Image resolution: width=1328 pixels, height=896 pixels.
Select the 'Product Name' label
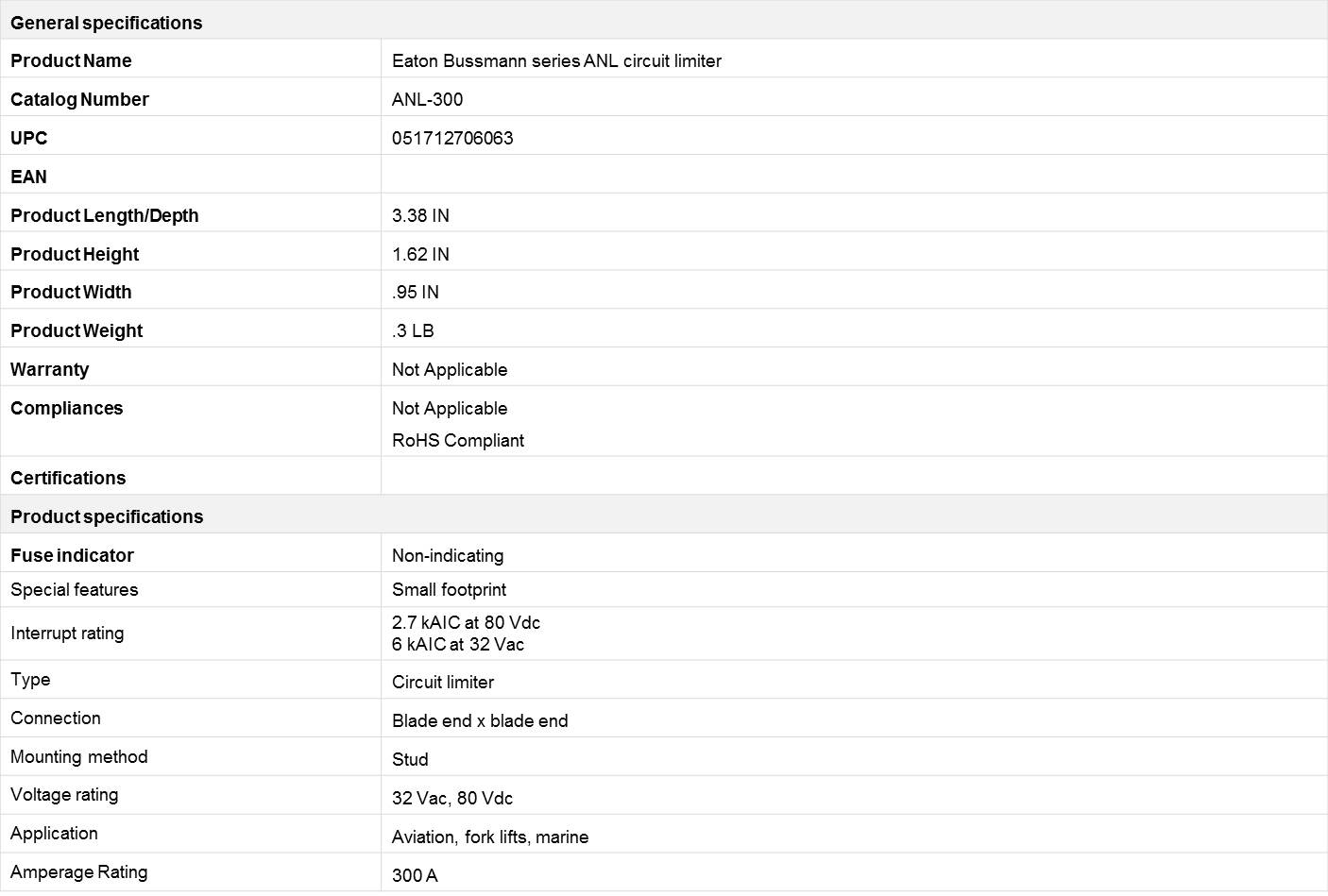coord(71,60)
